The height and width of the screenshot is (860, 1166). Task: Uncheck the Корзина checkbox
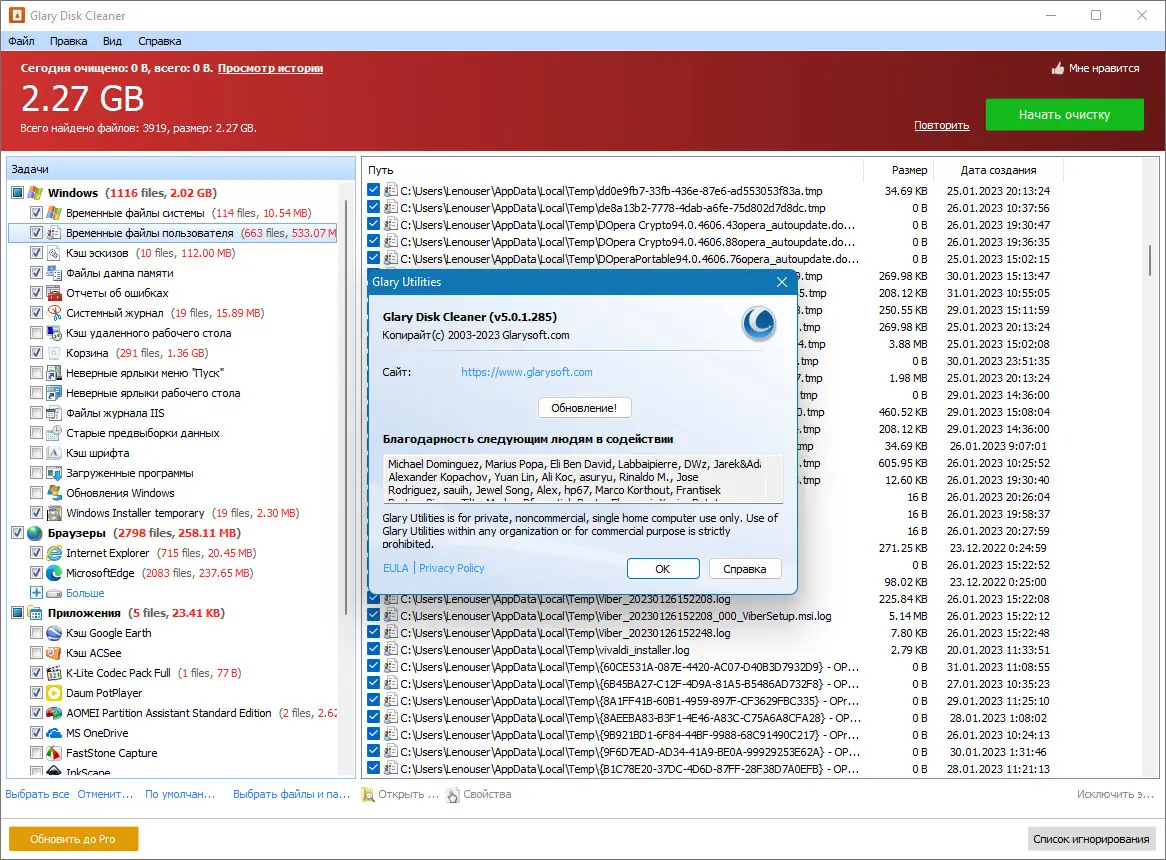pos(36,354)
